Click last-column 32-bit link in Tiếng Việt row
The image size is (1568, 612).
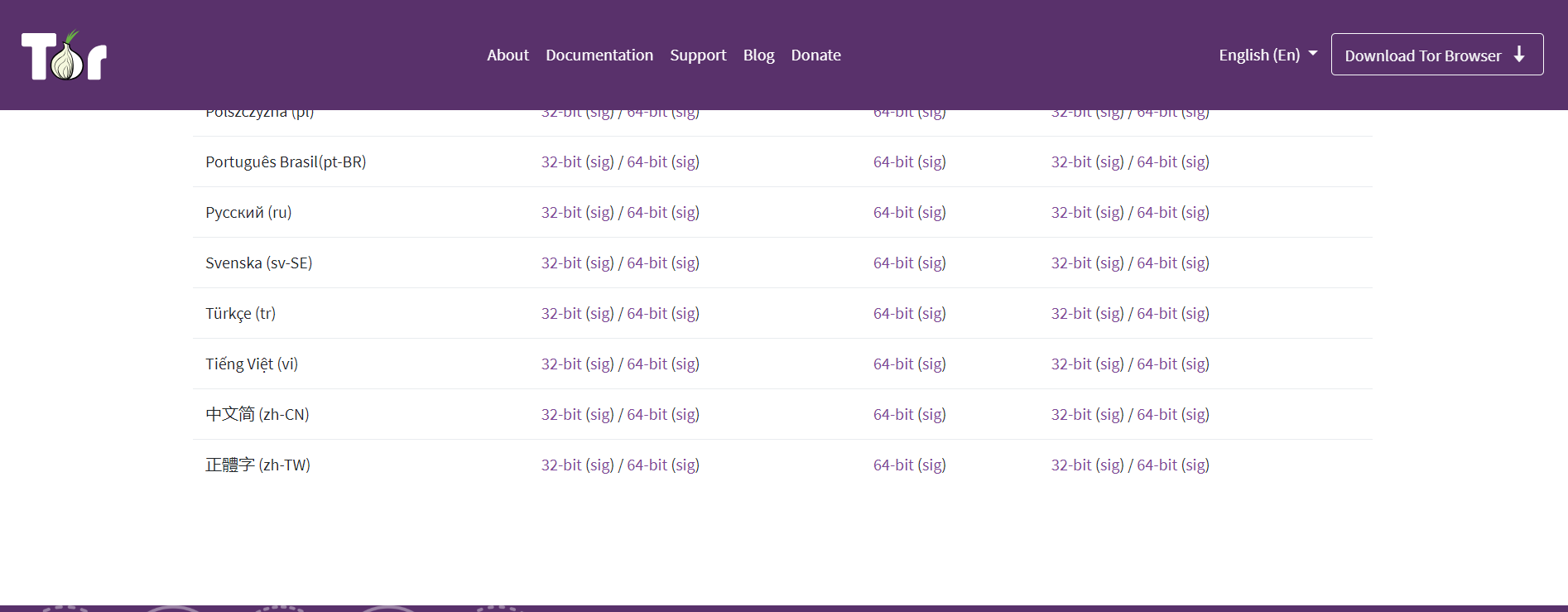tap(1071, 364)
